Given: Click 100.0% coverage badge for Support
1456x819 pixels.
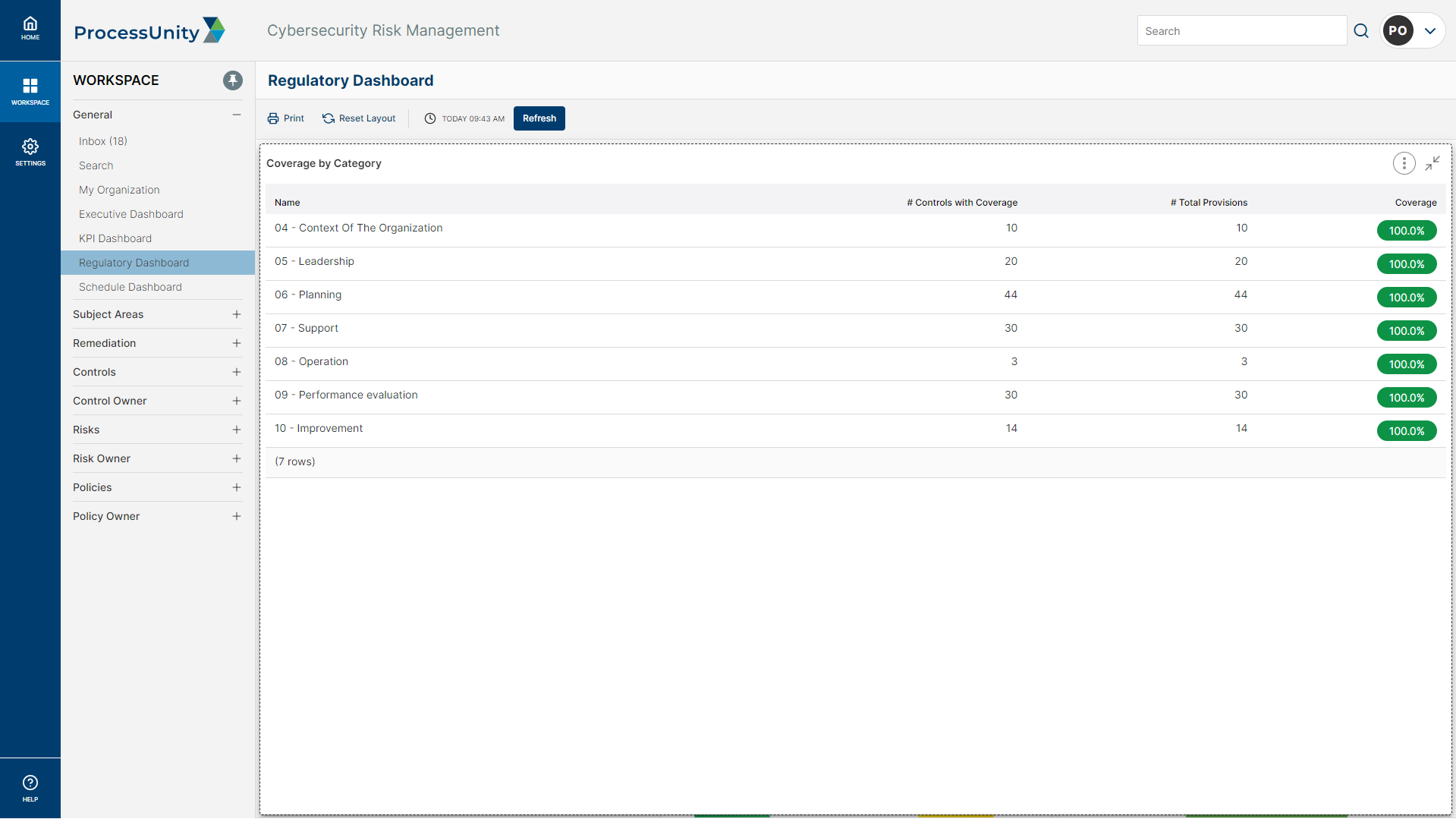Looking at the screenshot, I should (x=1407, y=331).
